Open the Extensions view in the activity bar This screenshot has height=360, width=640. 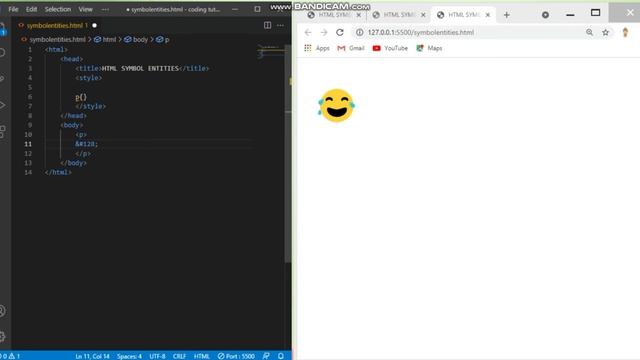(2, 131)
